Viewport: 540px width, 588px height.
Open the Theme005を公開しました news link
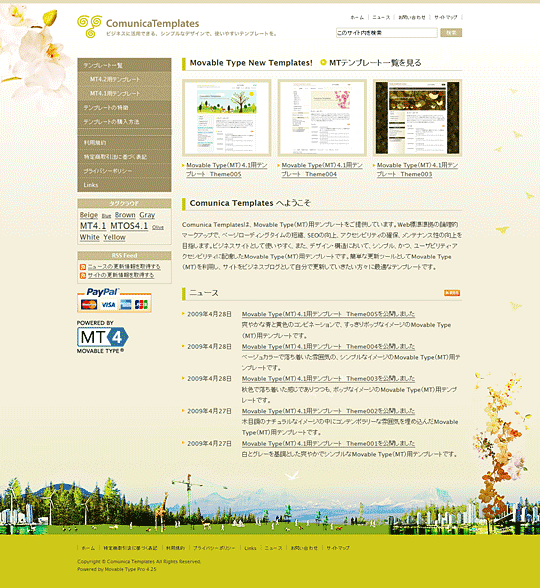[328, 314]
